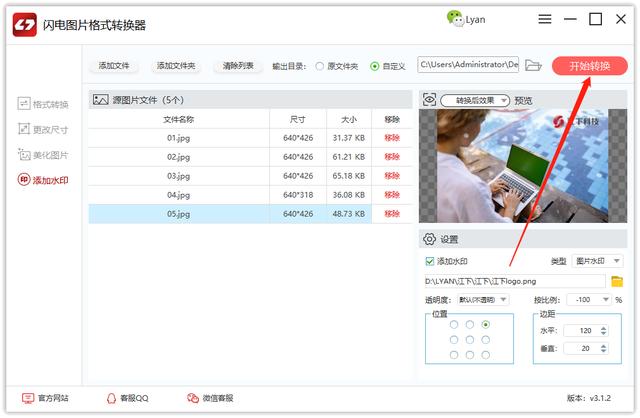The width and height of the screenshot is (640, 418).
Task: Open the hamburger menu in title bar
Action: [544, 19]
